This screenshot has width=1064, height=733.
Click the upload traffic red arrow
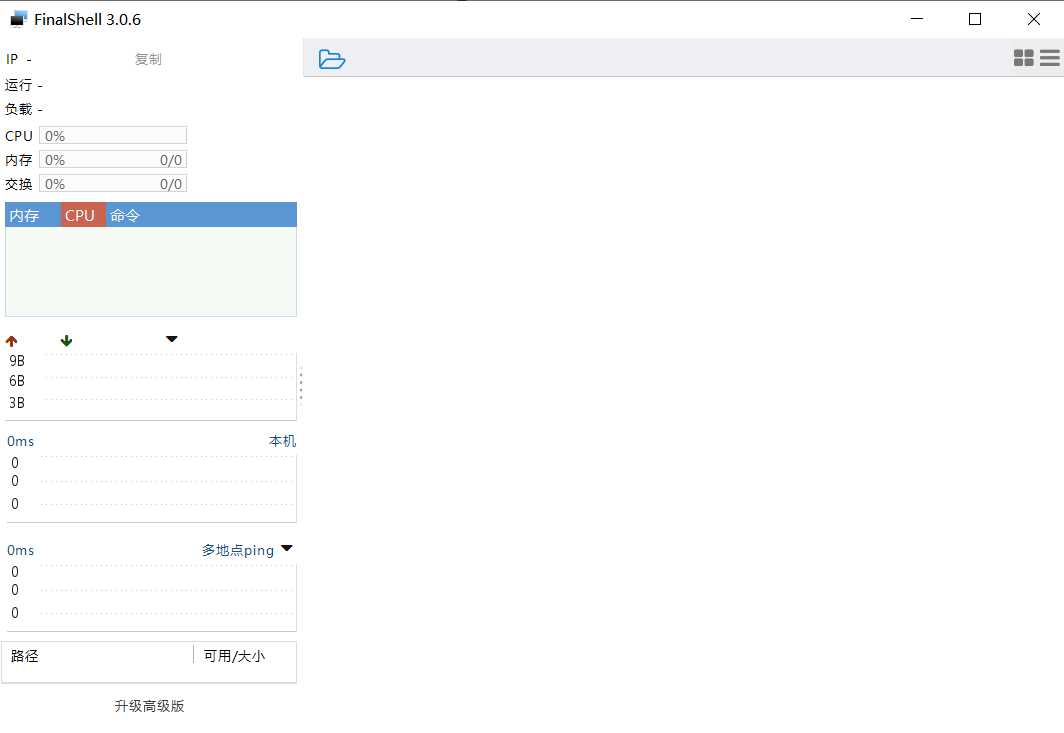(x=12, y=341)
